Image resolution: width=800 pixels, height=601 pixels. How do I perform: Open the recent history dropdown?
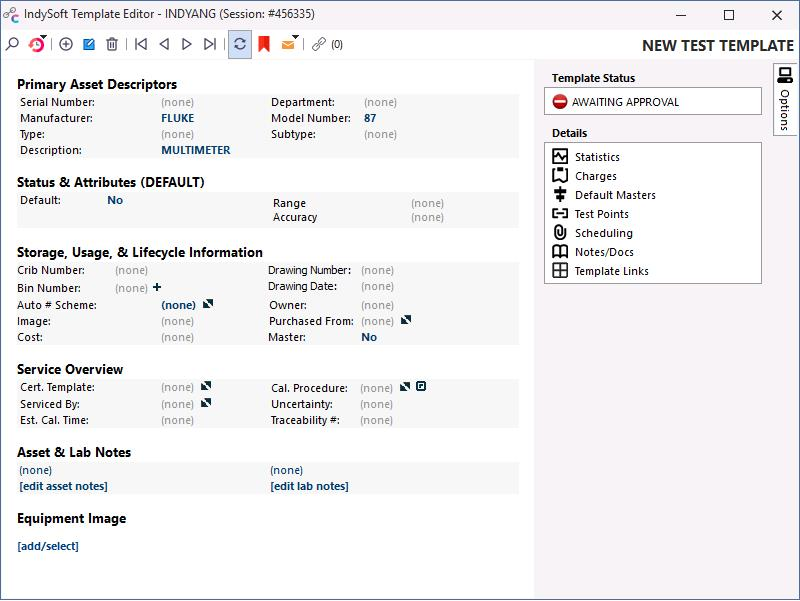tap(37, 44)
